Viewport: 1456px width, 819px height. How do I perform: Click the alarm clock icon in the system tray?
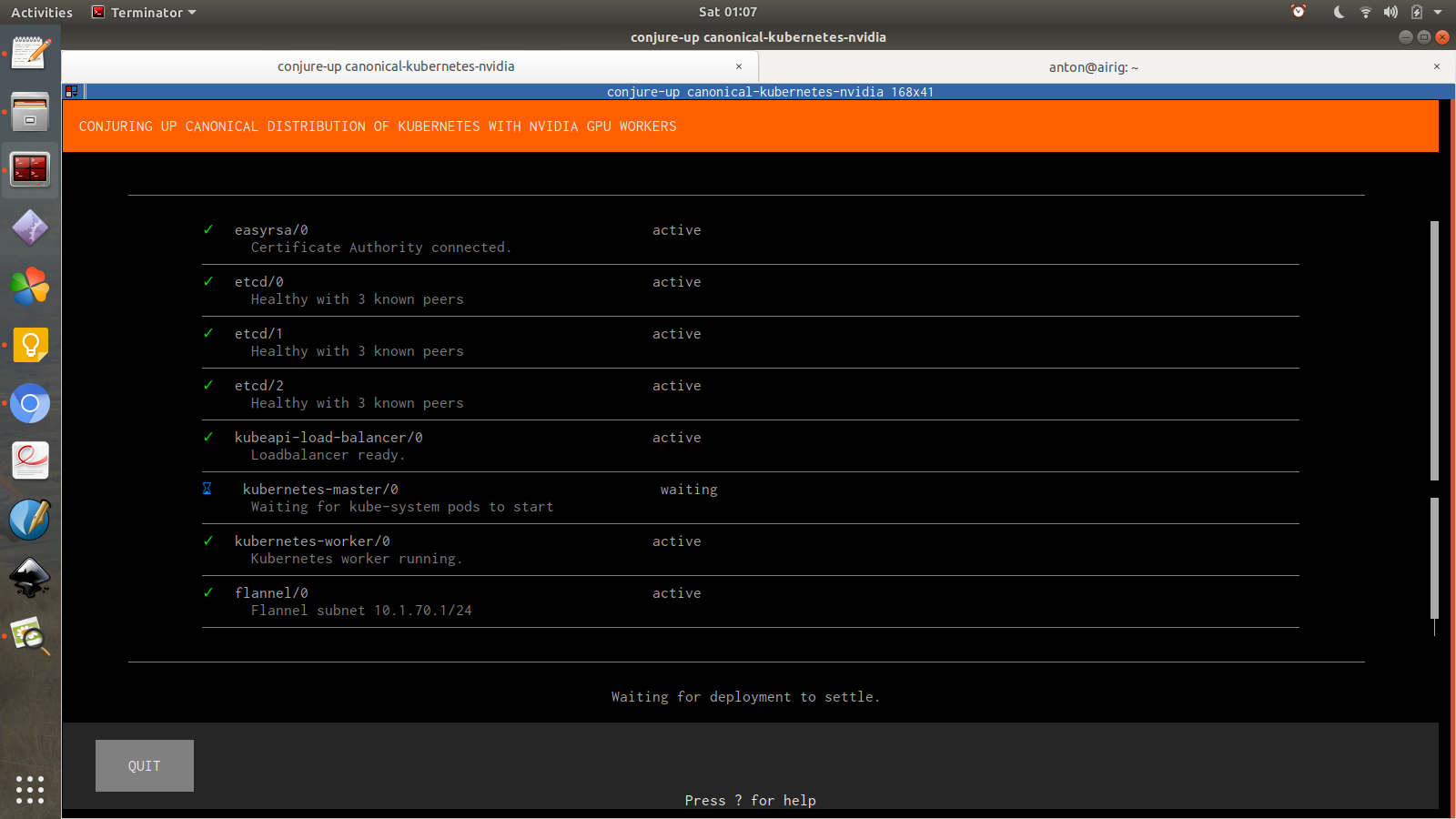coord(1298,12)
